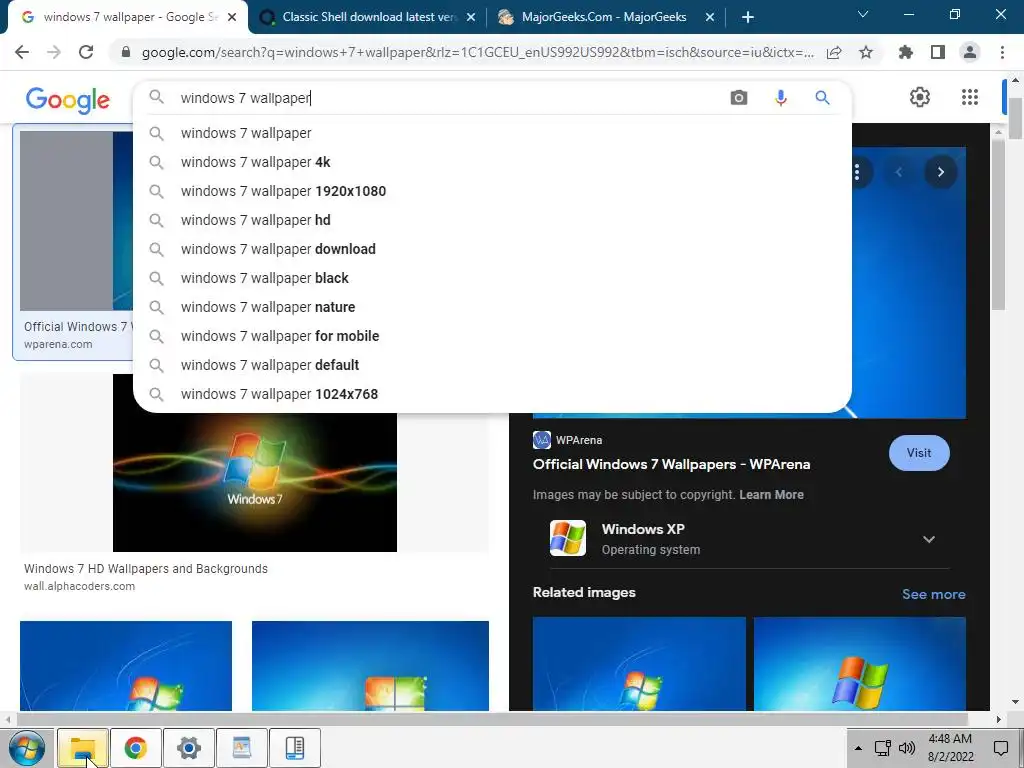Switch to the MajorGeeks.Com tab
The image size is (1024, 768).
pyautogui.click(x=604, y=17)
